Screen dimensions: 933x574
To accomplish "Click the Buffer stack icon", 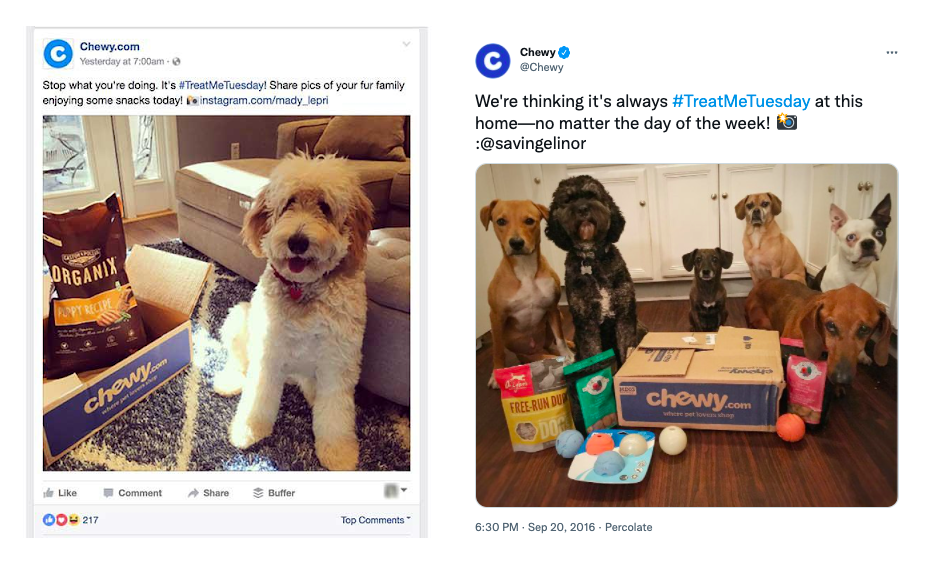I will pos(258,493).
